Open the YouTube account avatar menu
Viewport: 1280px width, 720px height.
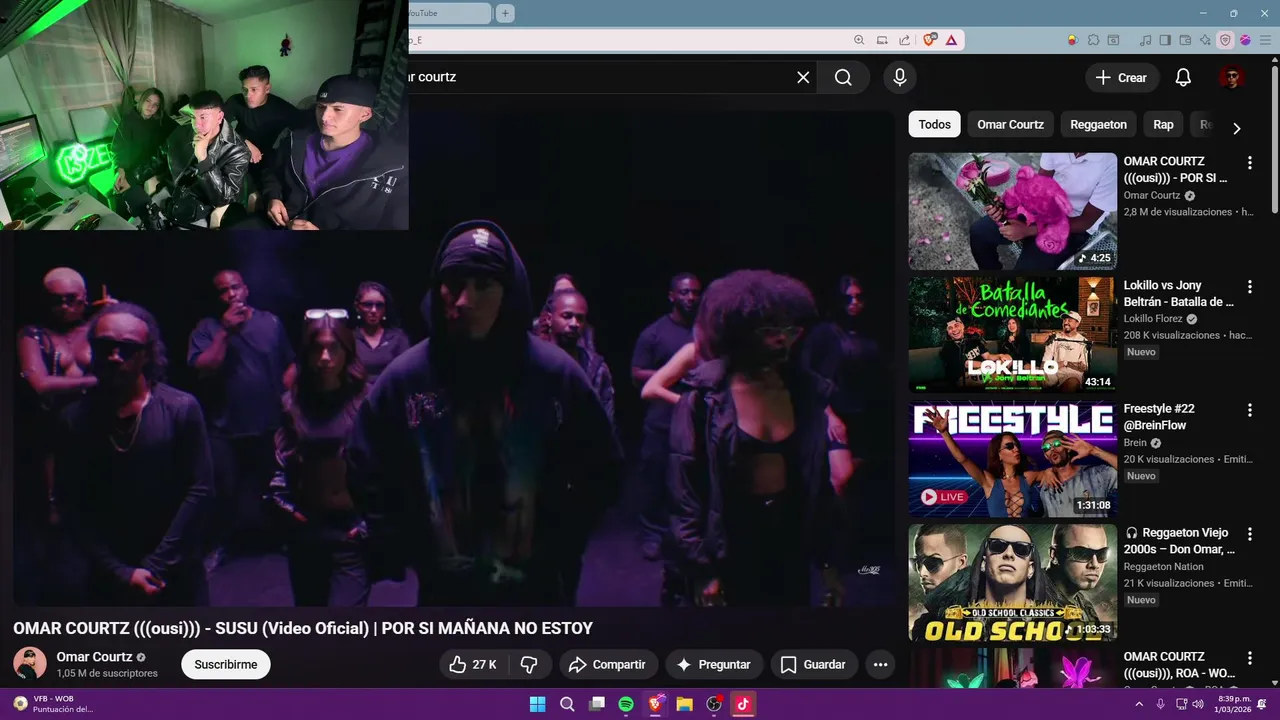coord(1231,77)
